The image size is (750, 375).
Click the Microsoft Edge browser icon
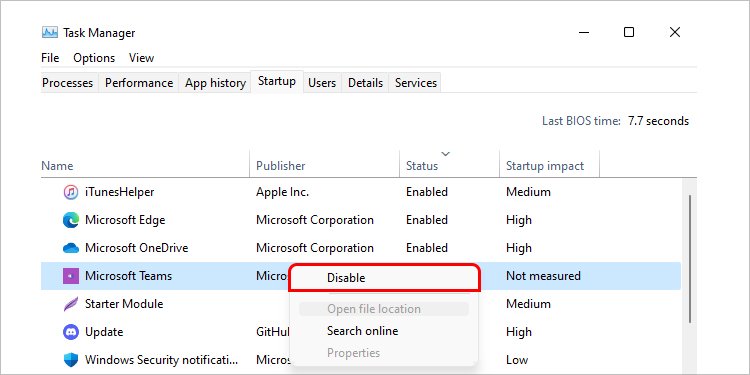71,220
